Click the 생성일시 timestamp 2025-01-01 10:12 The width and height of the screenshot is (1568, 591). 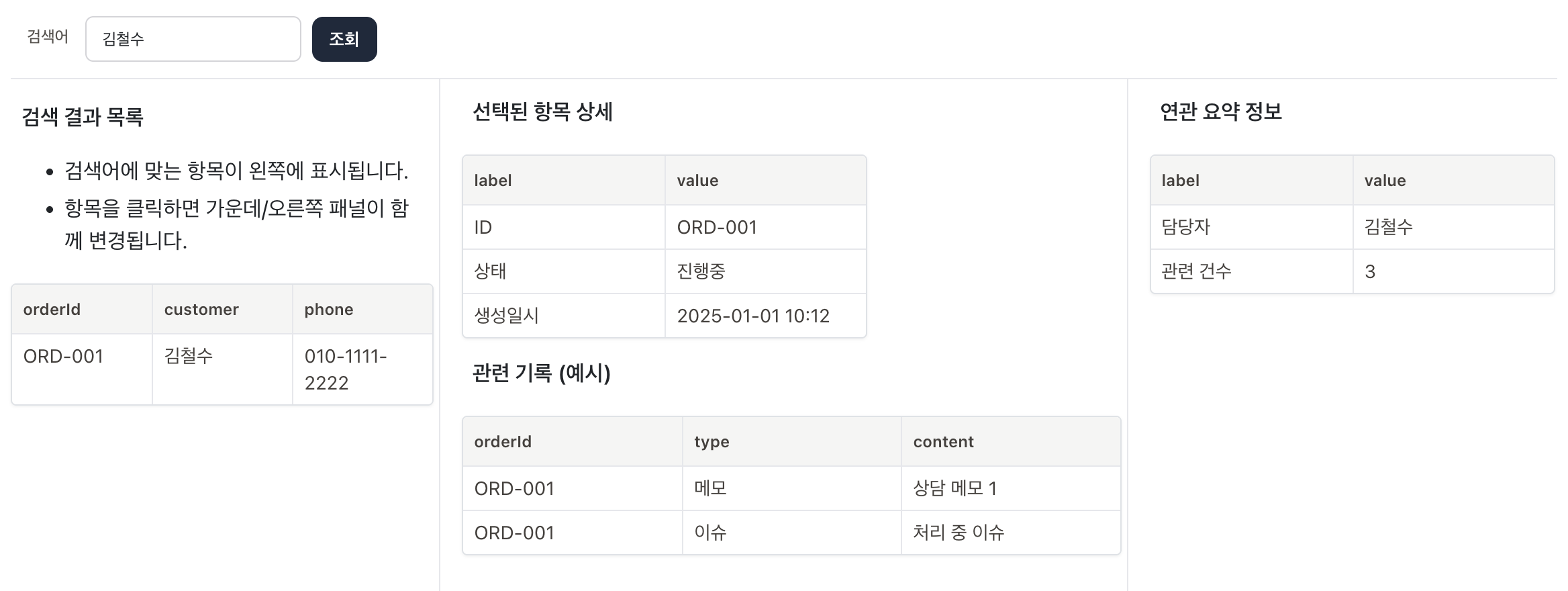pyautogui.click(x=753, y=315)
